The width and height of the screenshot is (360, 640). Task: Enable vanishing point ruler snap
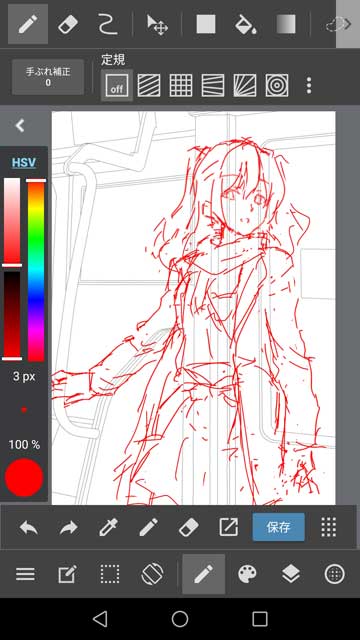click(x=213, y=85)
